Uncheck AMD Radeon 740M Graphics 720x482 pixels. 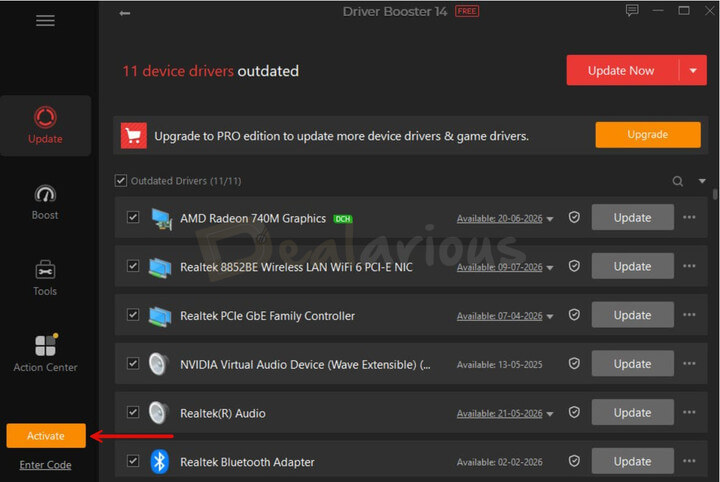pyautogui.click(x=133, y=217)
